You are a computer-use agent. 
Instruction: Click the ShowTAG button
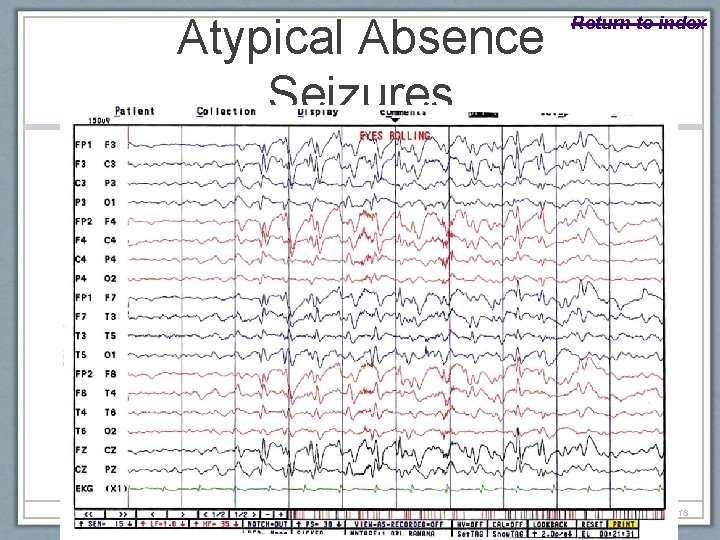point(507,534)
